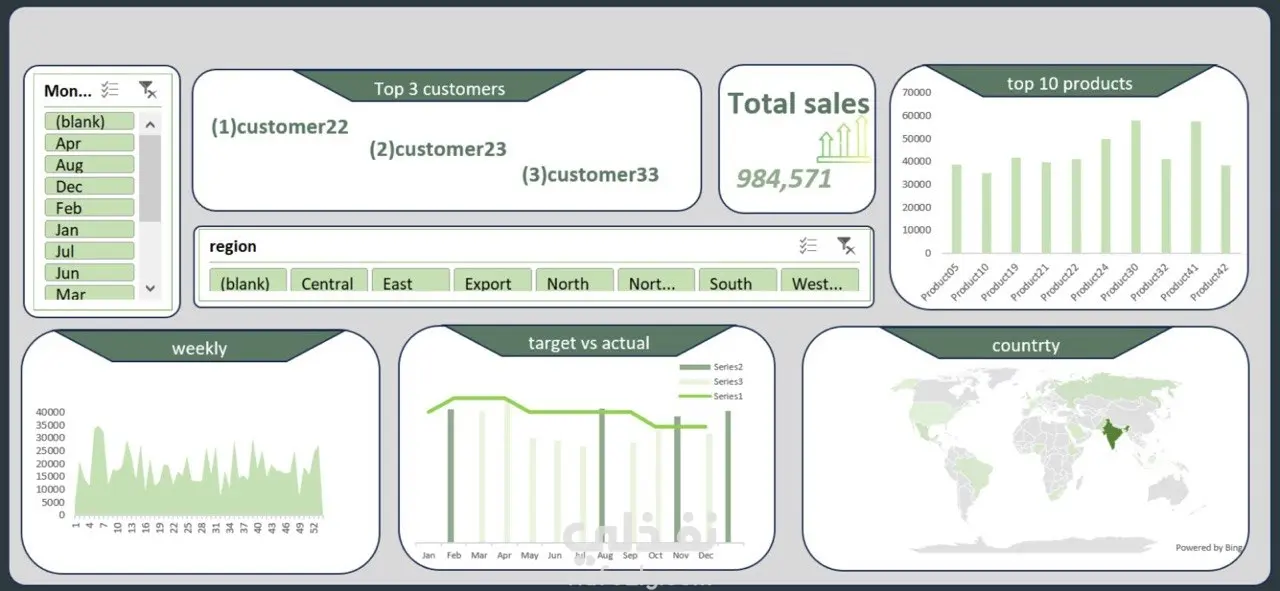Toggle multi-select on the Month slicer

pos(110,90)
